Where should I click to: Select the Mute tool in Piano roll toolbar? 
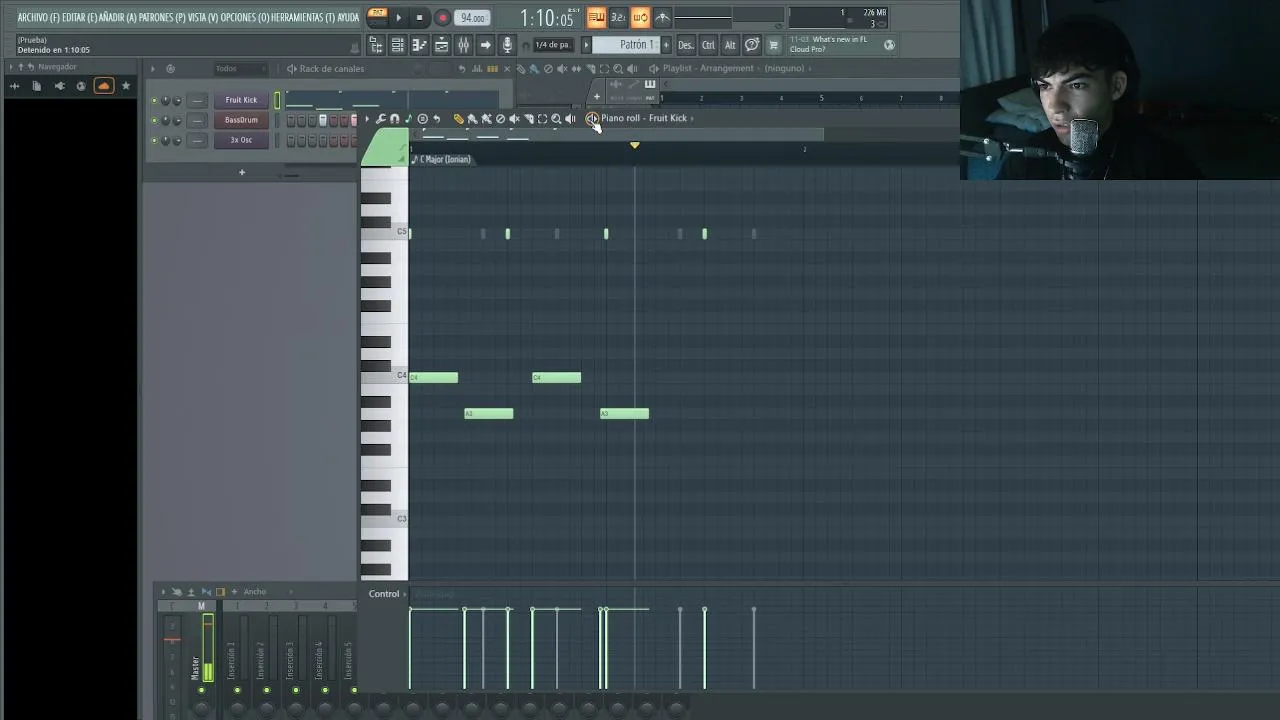[x=514, y=118]
